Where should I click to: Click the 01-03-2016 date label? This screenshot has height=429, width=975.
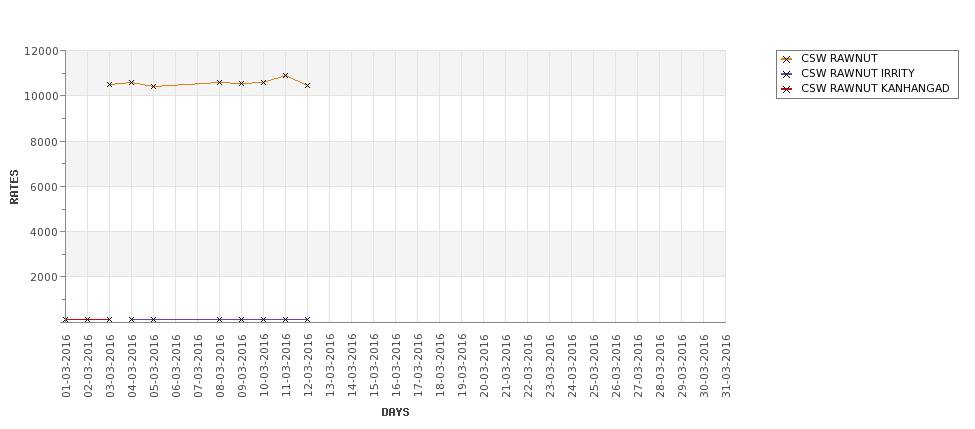(x=66, y=366)
